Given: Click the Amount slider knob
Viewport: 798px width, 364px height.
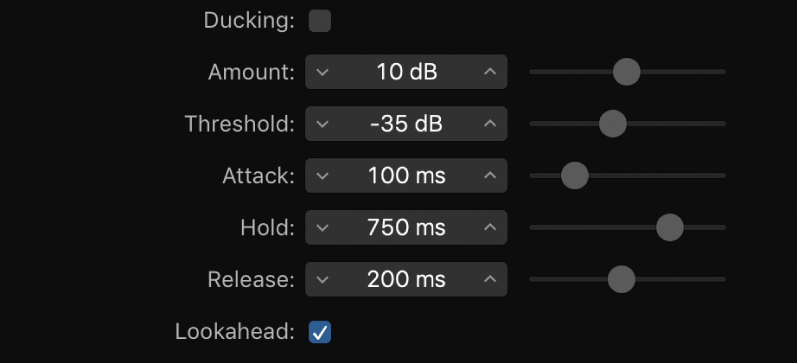Looking at the screenshot, I should click(x=626, y=72).
